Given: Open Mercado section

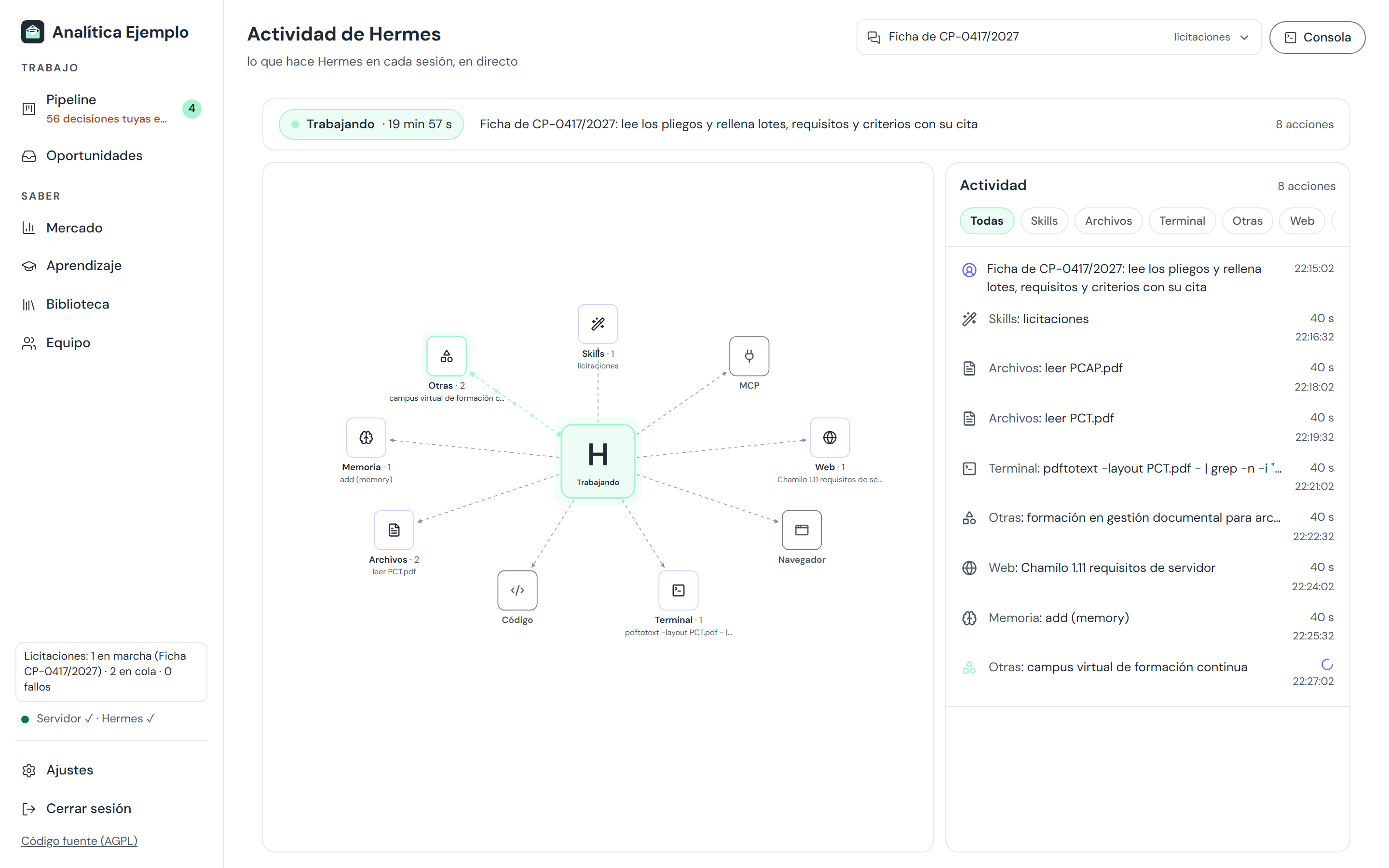Looking at the screenshot, I should click(x=111, y=228).
